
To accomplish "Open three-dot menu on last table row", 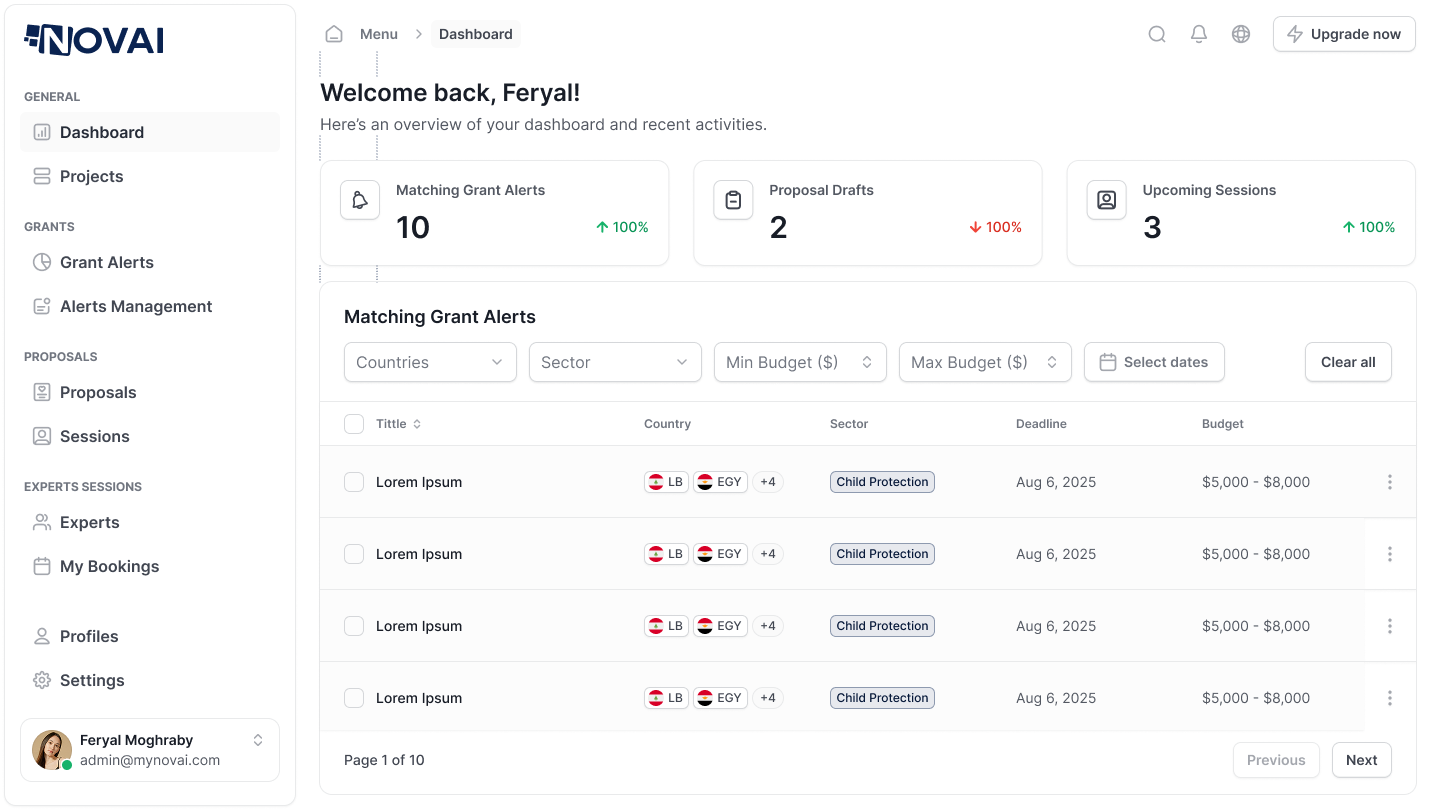I will pos(1389,698).
